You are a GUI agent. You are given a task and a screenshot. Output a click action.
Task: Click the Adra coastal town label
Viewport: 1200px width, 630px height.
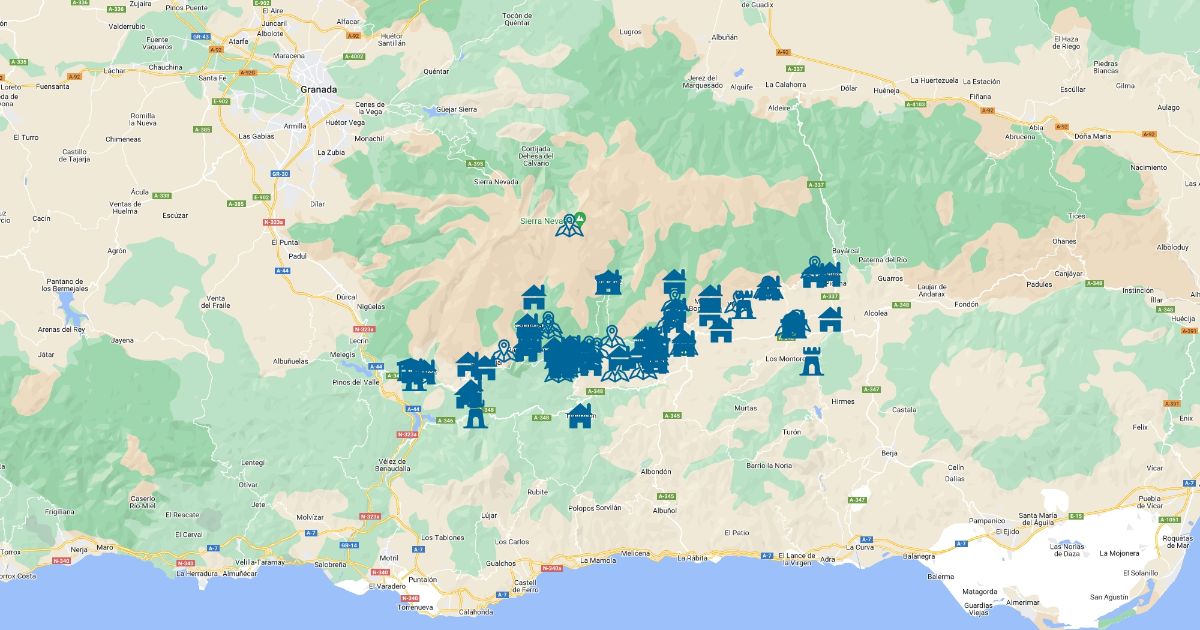[x=827, y=559]
